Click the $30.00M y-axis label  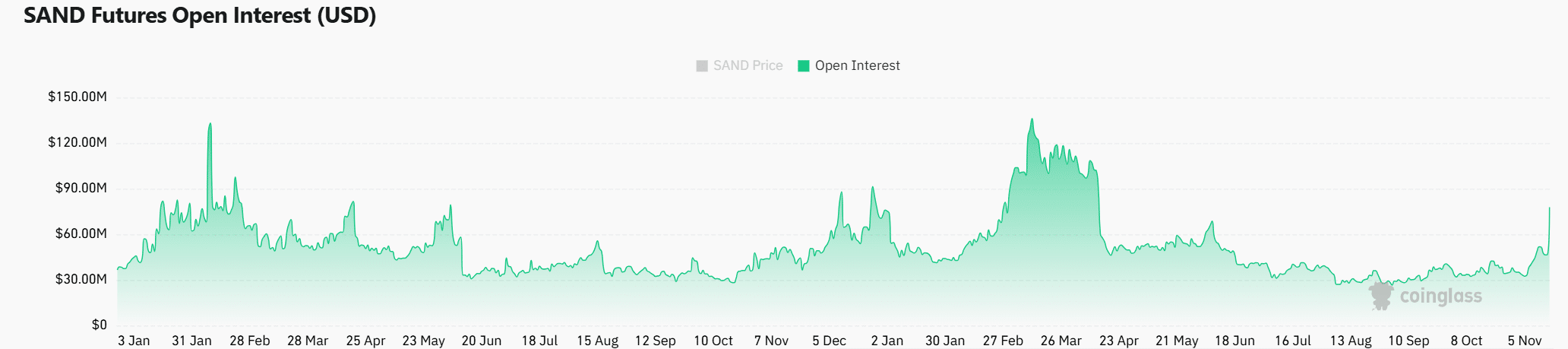coord(81,279)
